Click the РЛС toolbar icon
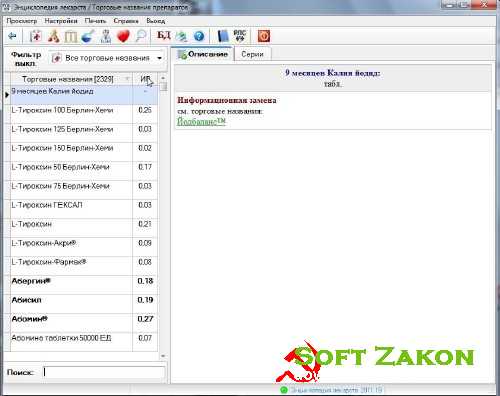Image resolution: width=500 pixels, height=396 pixels. 240,36
